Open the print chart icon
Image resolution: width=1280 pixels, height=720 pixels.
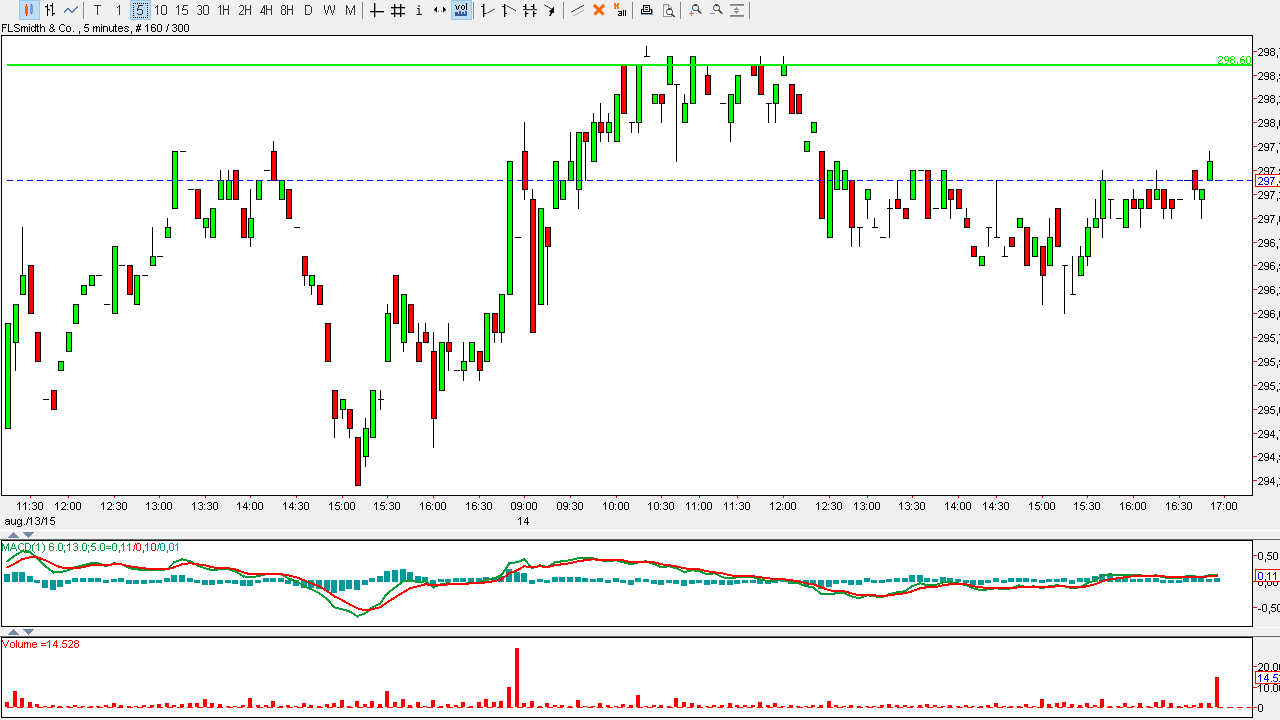pos(646,10)
